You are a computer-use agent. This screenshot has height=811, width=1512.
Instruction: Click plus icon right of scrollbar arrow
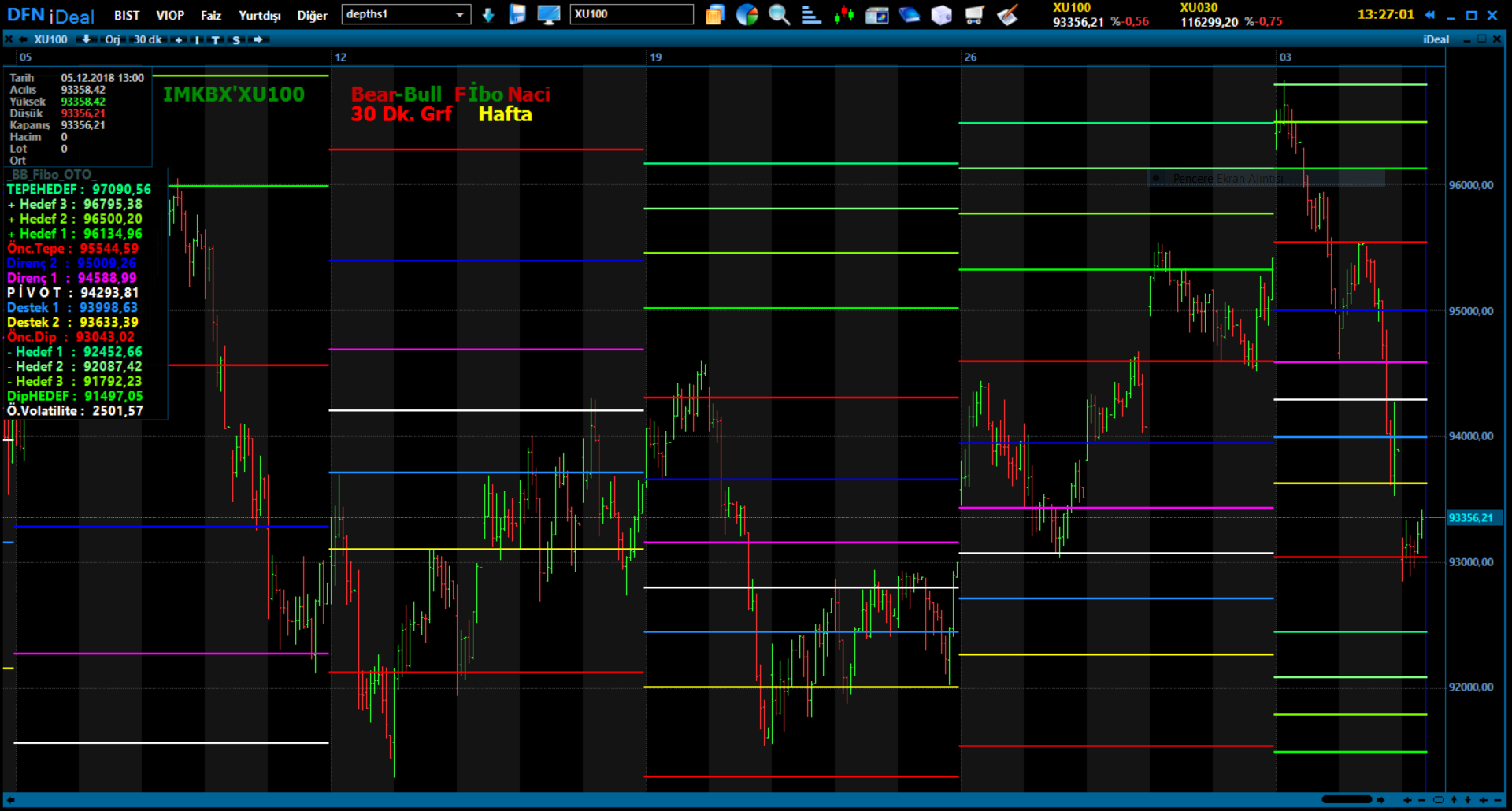click(x=1407, y=800)
